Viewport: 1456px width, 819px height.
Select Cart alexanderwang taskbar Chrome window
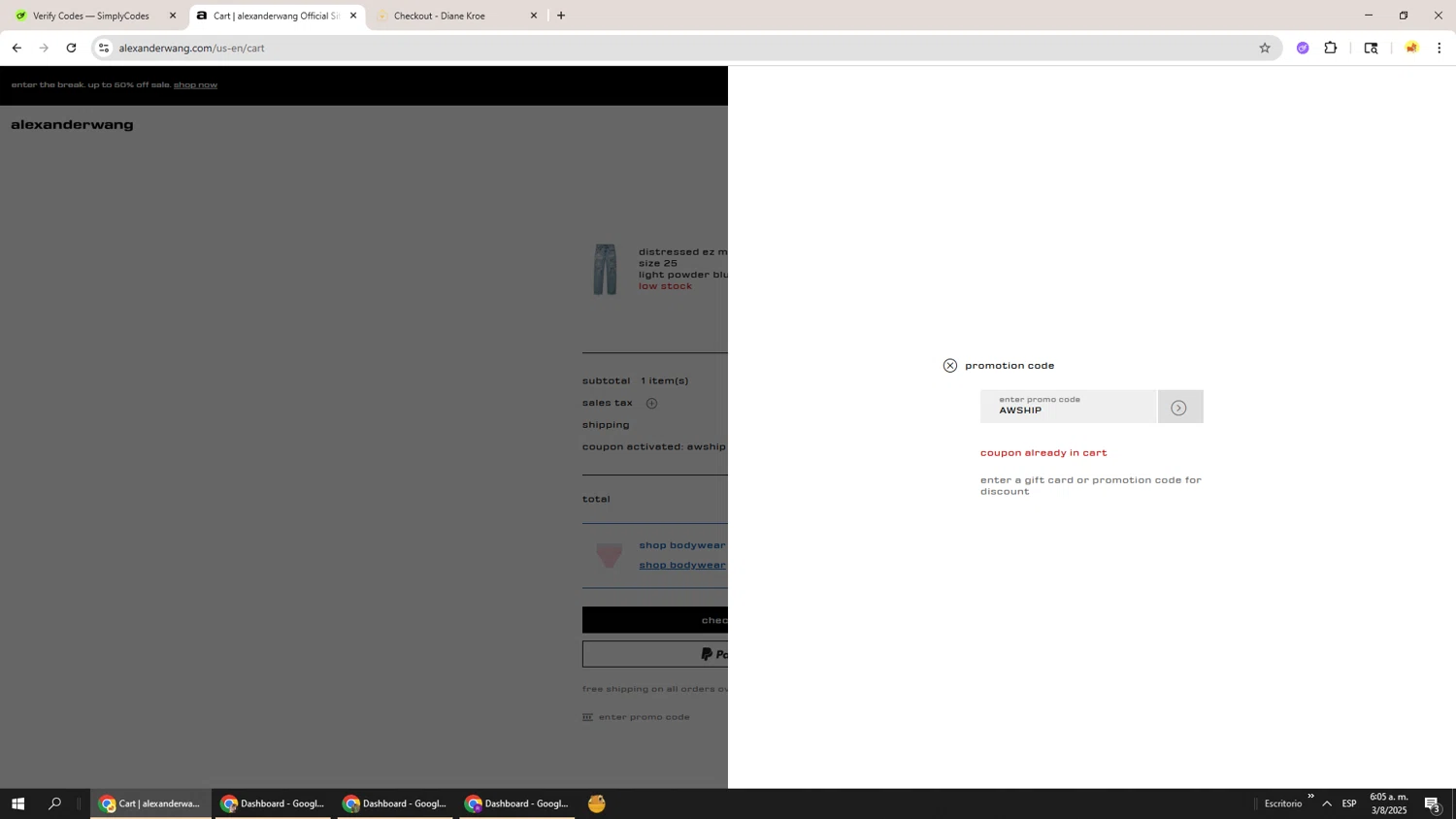(150, 803)
